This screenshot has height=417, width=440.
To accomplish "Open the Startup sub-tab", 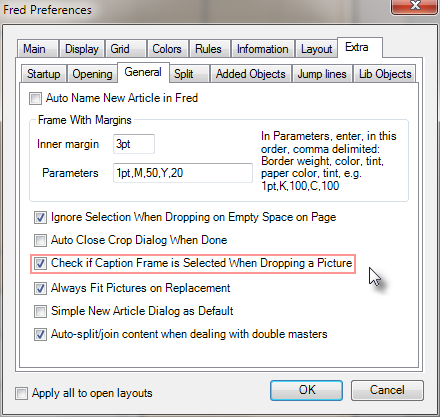I will 44,74.
